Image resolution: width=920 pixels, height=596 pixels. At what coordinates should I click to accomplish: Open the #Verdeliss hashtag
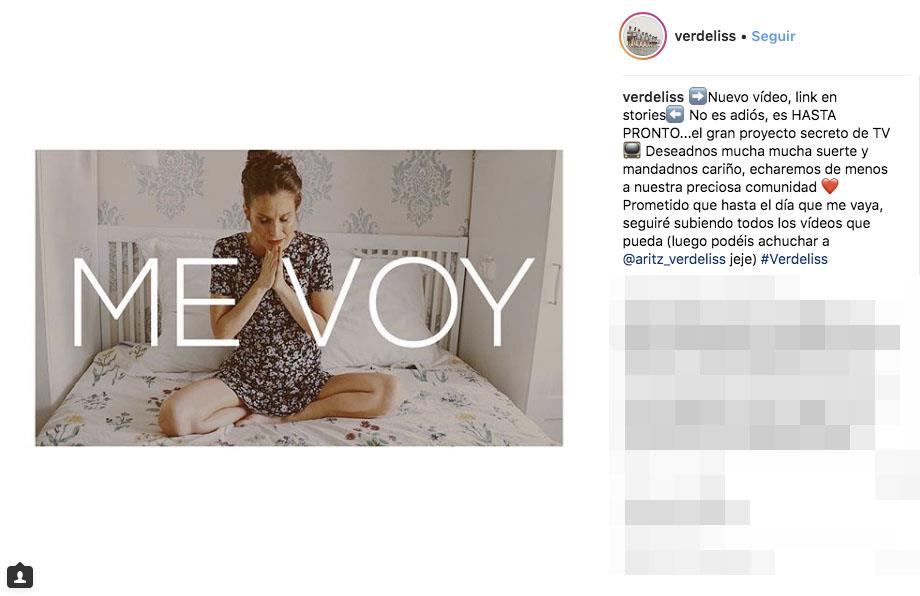[x=794, y=259]
